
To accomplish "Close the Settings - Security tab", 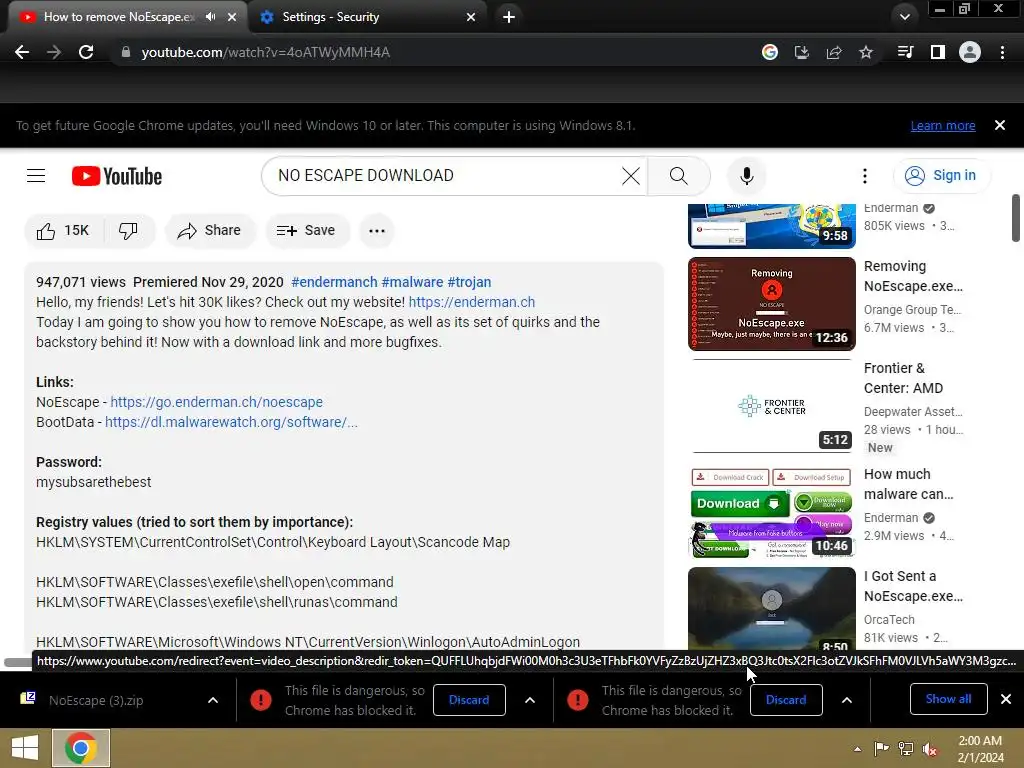I will point(471,17).
